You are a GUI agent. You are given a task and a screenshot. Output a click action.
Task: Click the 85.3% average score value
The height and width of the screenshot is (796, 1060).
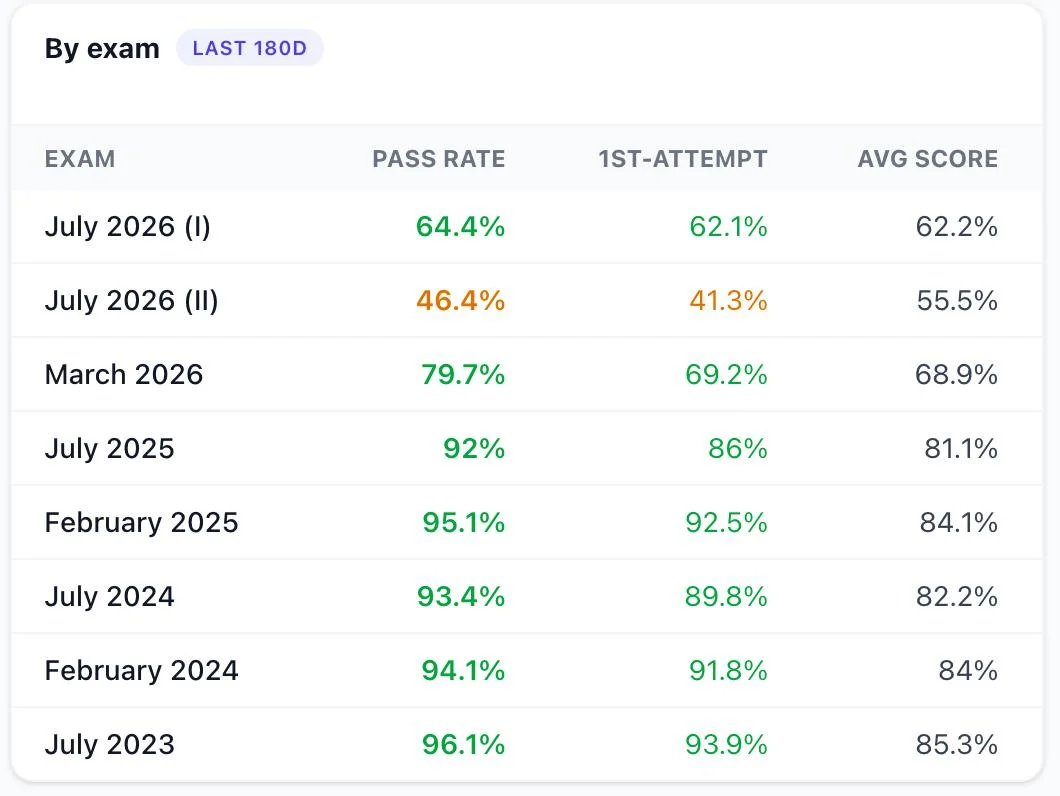(x=957, y=745)
